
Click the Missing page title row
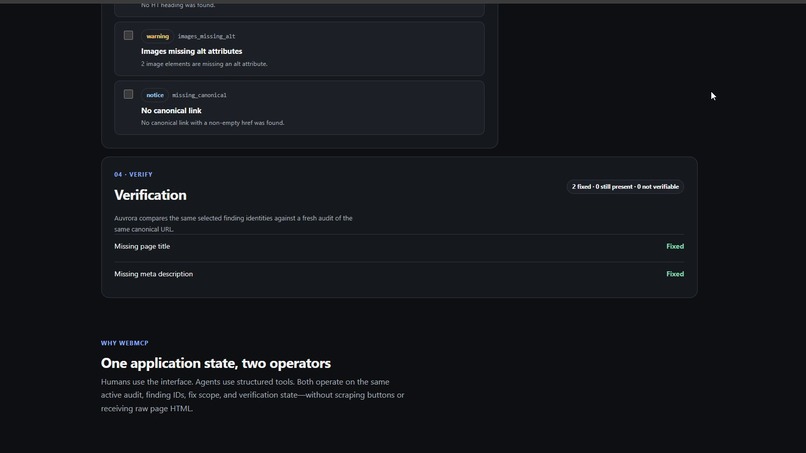tap(399, 247)
